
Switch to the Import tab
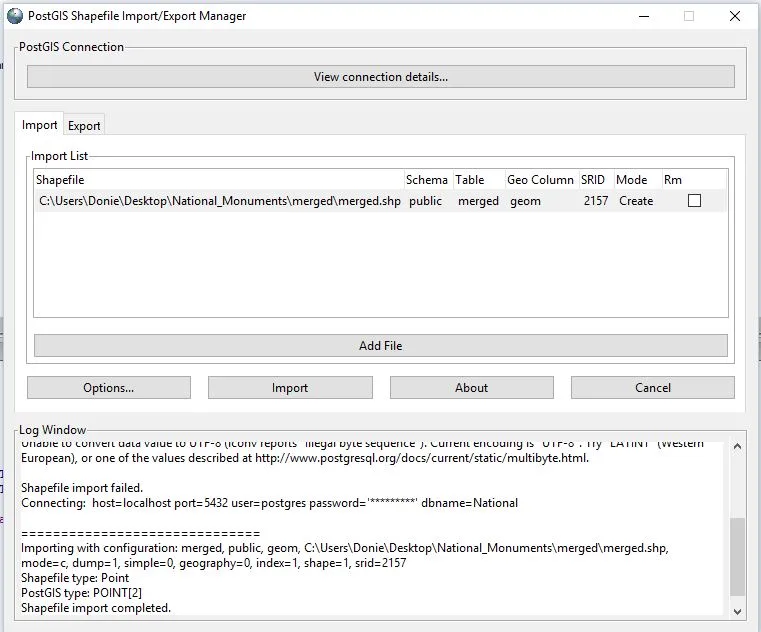point(39,125)
